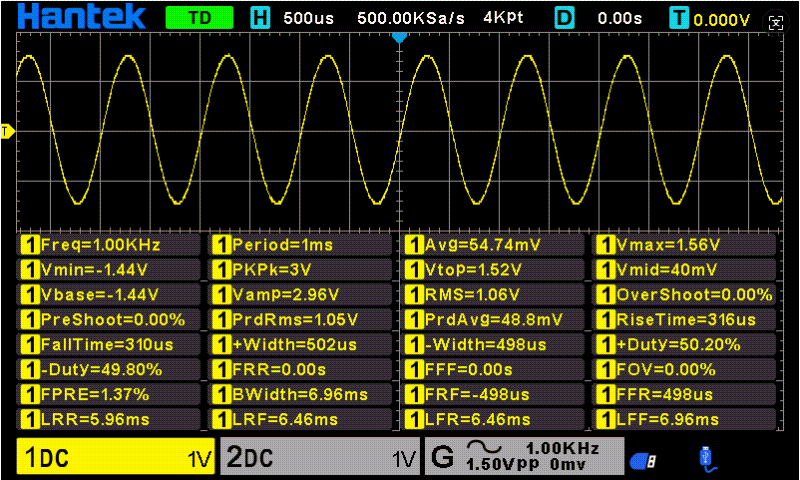Select the Vmax=1.56V measurement

[x=687, y=244]
